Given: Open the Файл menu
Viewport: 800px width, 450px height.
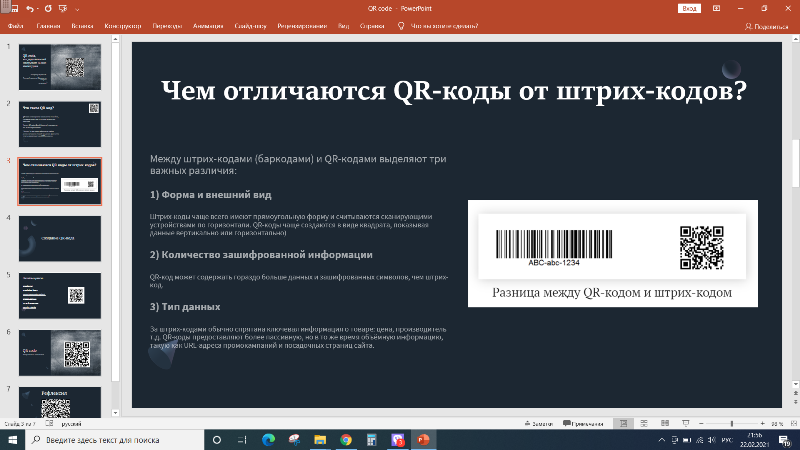Looking at the screenshot, I should coord(15,26).
